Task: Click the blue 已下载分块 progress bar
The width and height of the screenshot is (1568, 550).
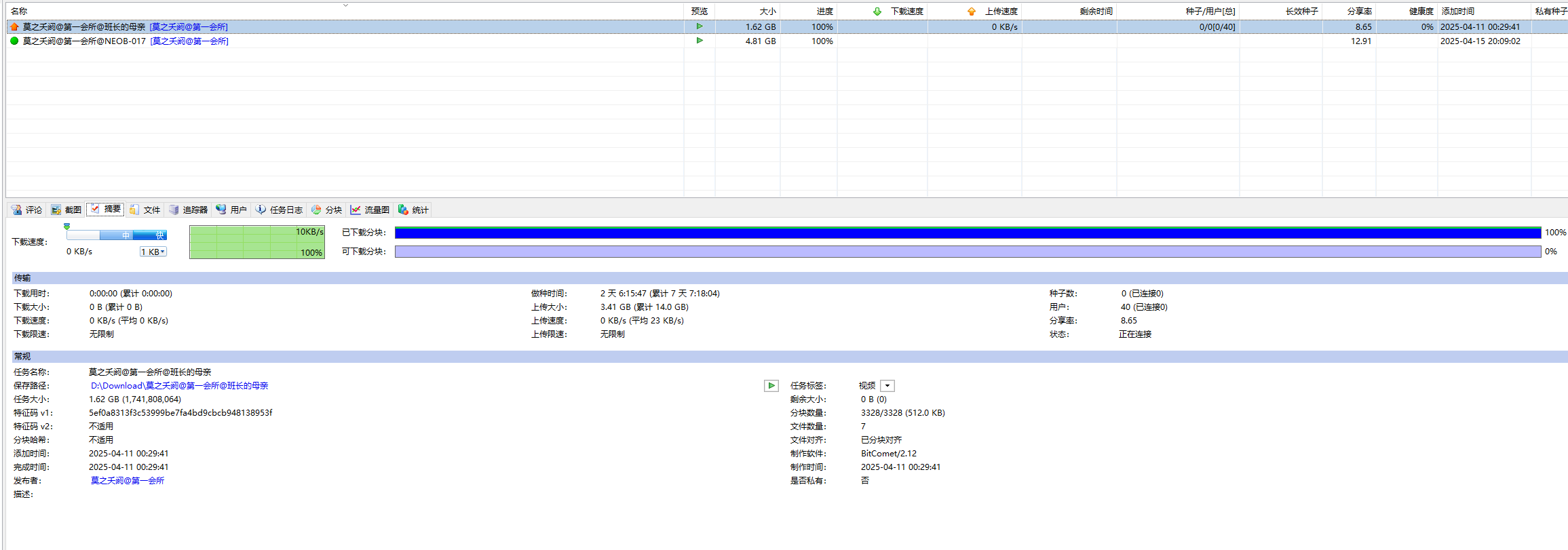Action: click(x=968, y=233)
